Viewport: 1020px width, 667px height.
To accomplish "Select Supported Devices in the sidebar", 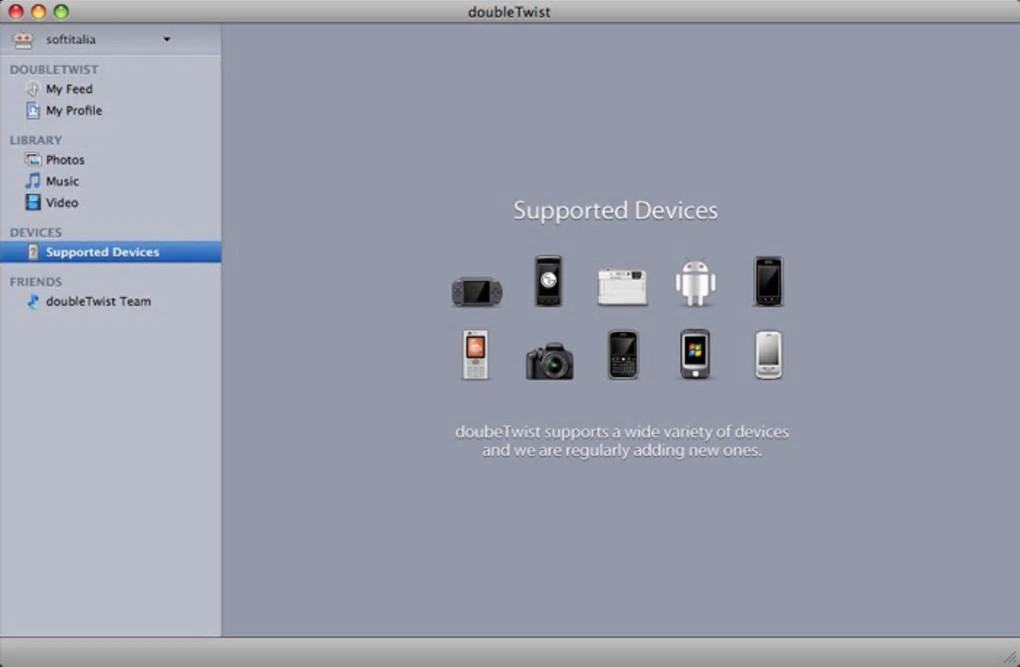I will tap(111, 252).
